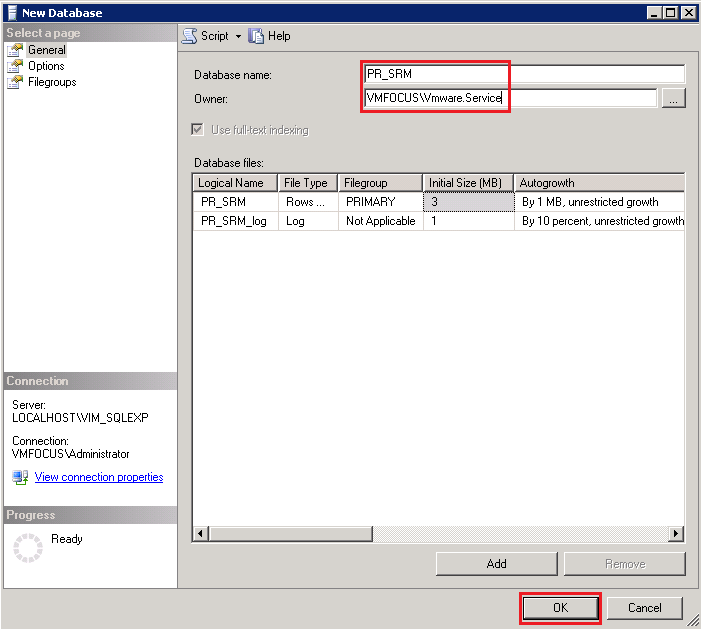This screenshot has height=629, width=701.
Task: Toggle the Use full-text indexing checkbox
Action: [x=200, y=130]
